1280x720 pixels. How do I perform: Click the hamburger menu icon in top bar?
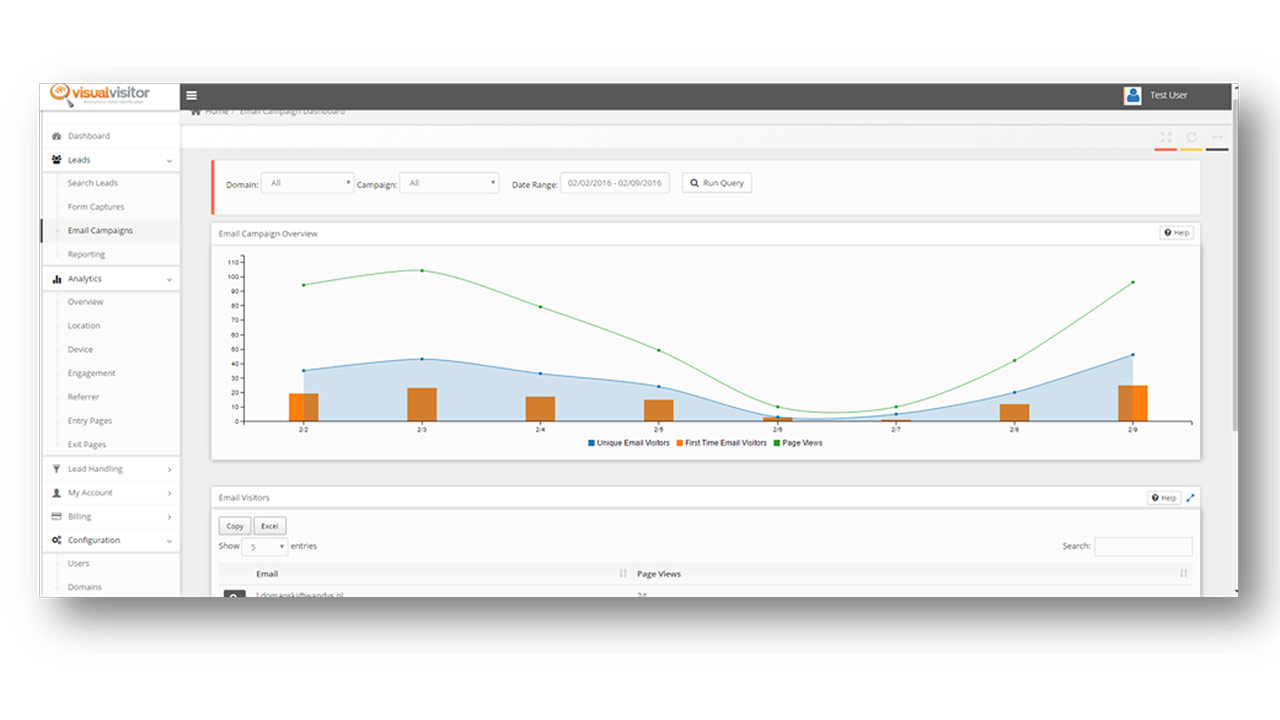(192, 96)
